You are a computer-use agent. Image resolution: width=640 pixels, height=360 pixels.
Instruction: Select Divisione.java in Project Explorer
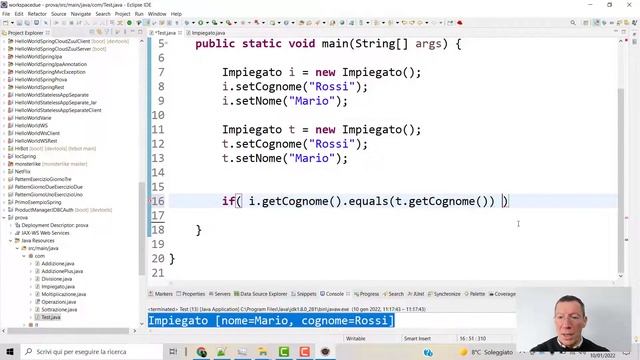point(56,279)
